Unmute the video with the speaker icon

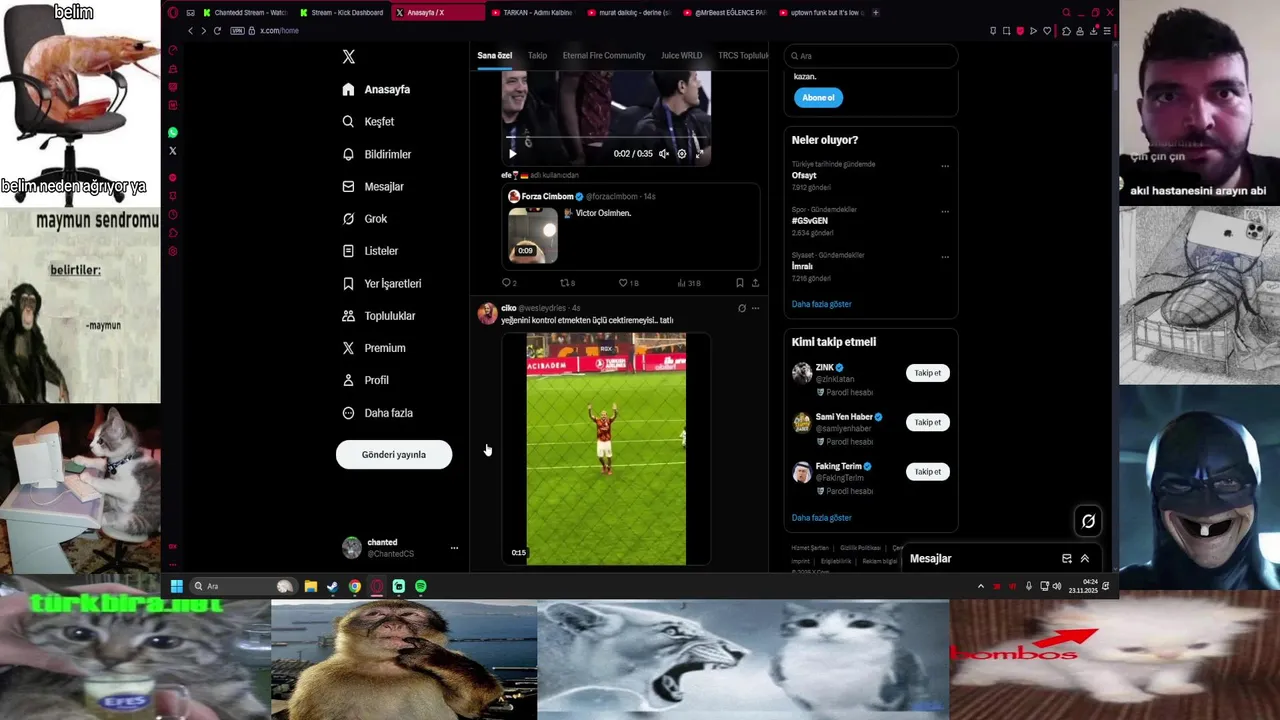pos(663,154)
